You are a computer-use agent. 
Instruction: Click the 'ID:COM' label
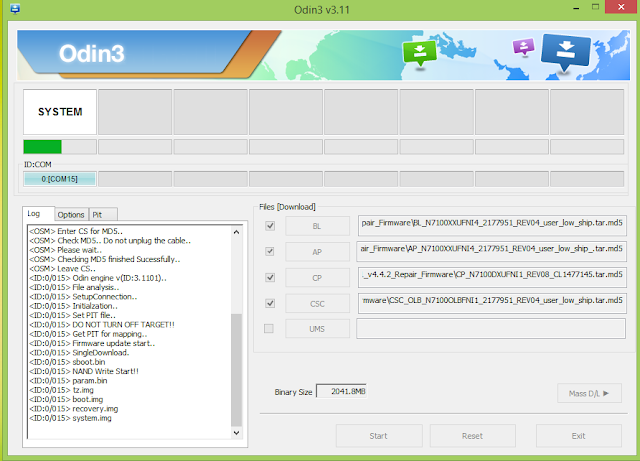[x=38, y=164]
